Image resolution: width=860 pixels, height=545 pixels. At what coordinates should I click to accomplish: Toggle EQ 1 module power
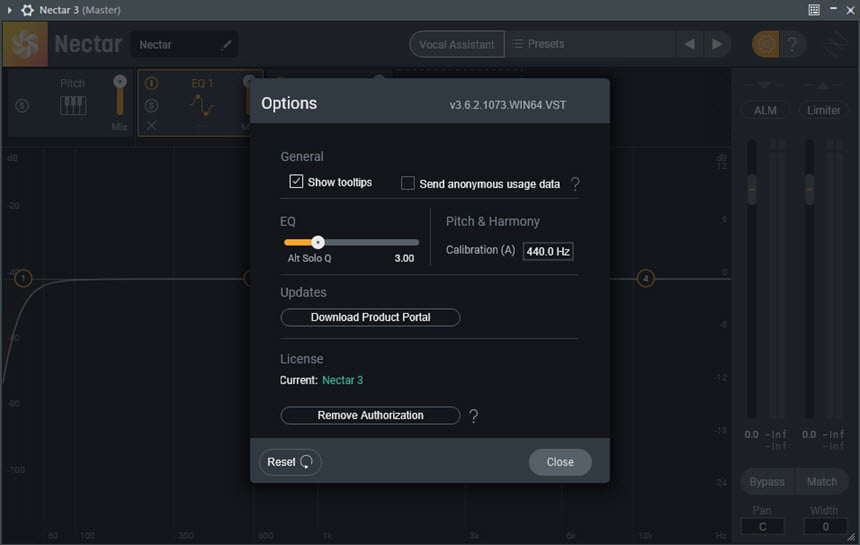(152, 83)
